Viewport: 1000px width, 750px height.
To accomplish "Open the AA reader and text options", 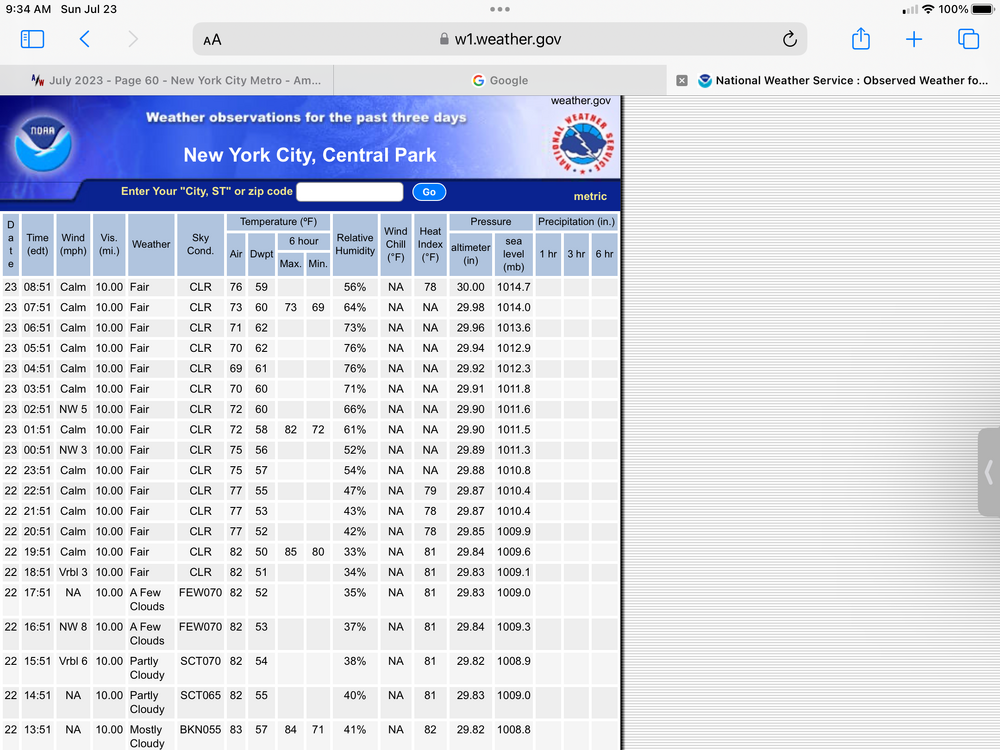I will point(212,40).
